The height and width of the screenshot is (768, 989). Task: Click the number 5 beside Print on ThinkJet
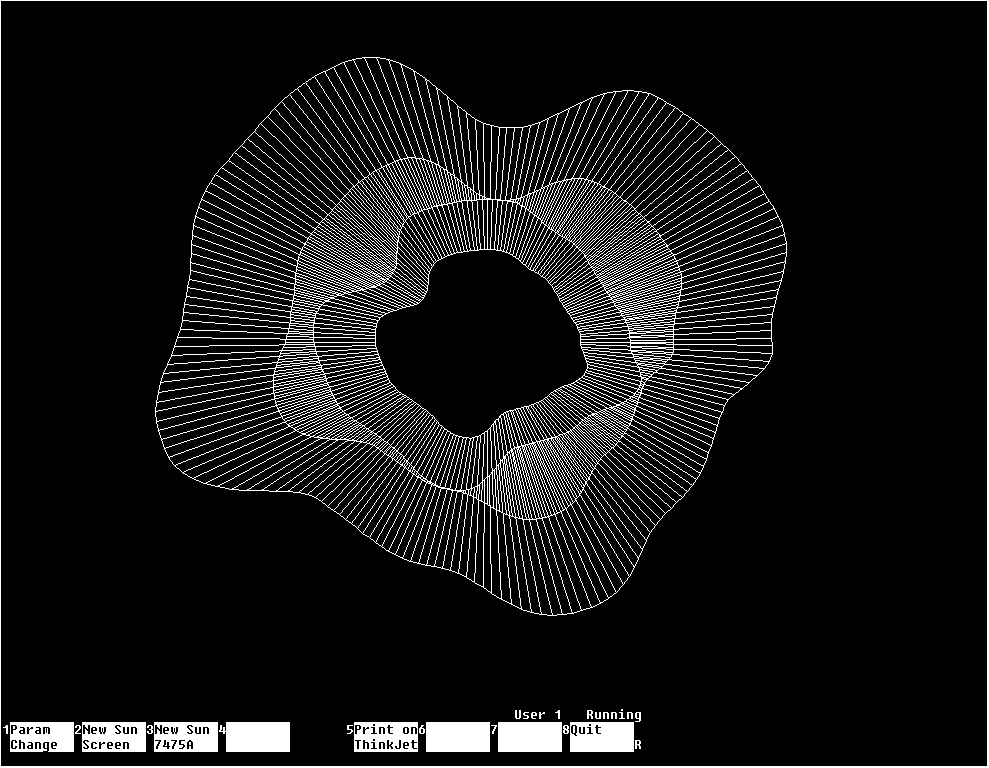click(x=350, y=730)
